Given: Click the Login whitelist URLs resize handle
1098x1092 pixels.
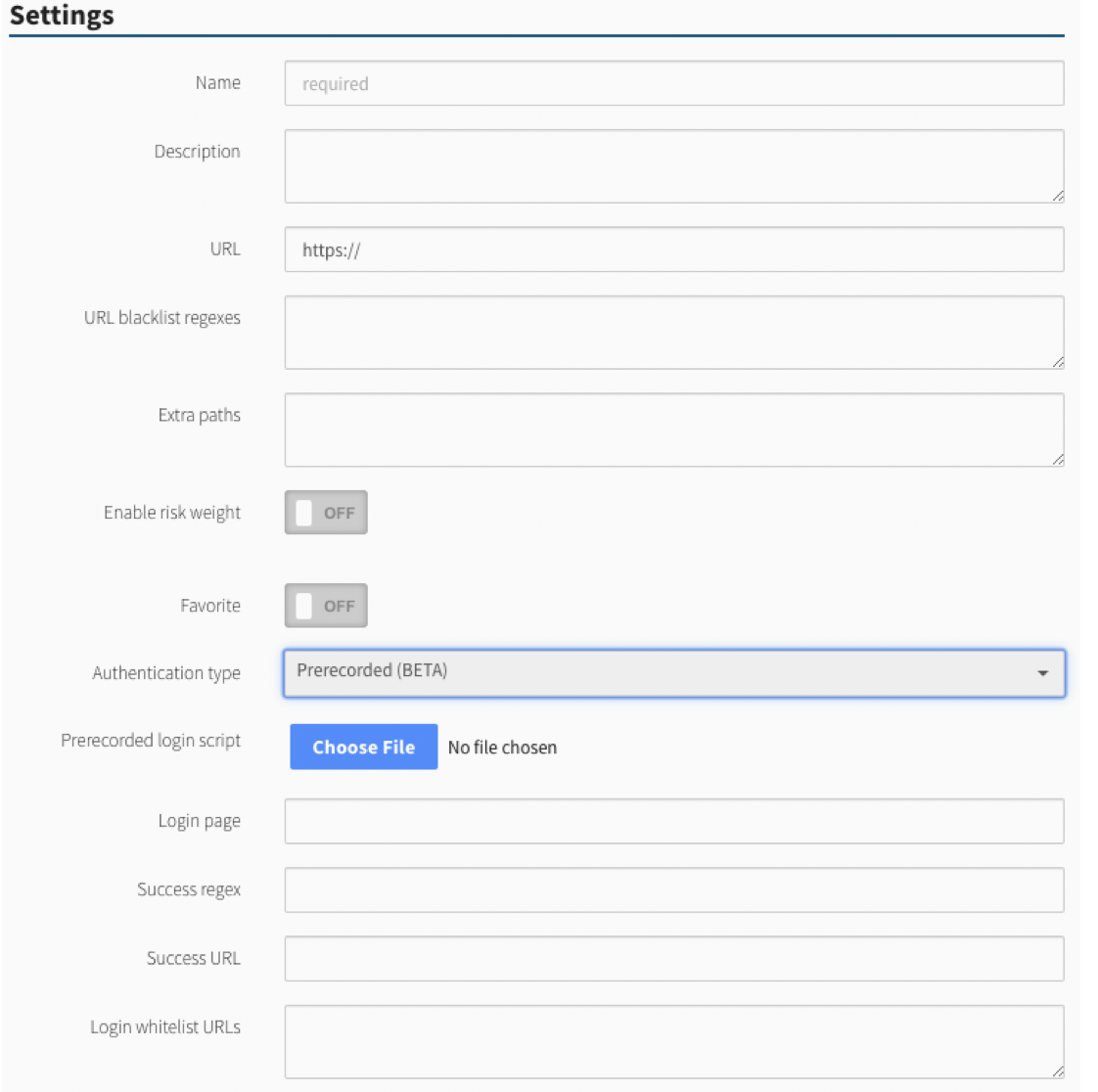Looking at the screenshot, I should [x=1058, y=1071].
